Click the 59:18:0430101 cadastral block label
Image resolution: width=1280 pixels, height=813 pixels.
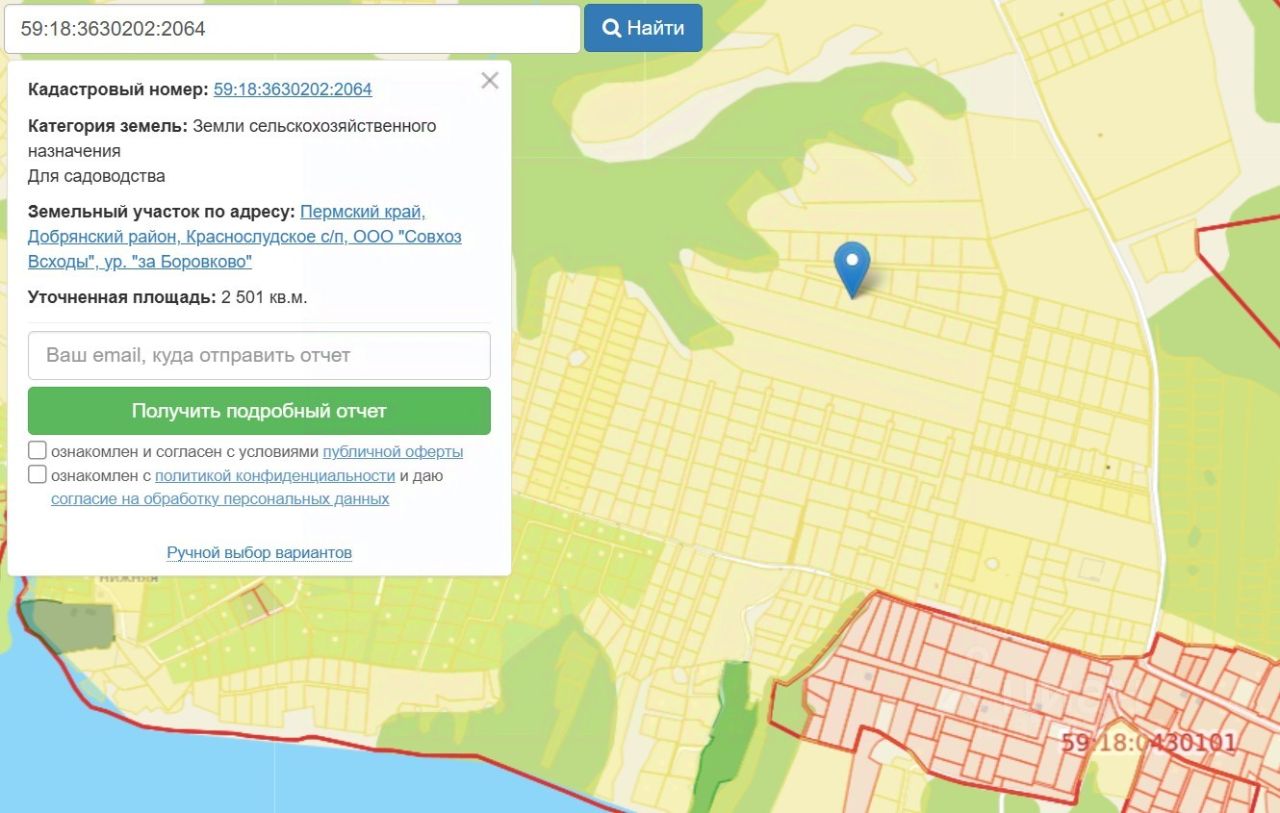point(1149,743)
